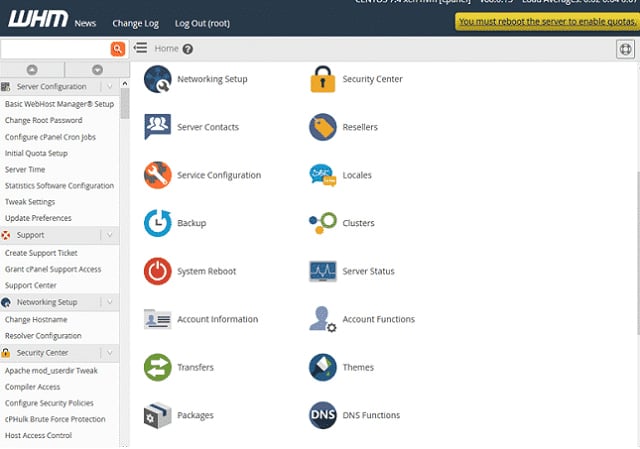
Task: Open the Server Status monitor icon
Action: pos(322,271)
